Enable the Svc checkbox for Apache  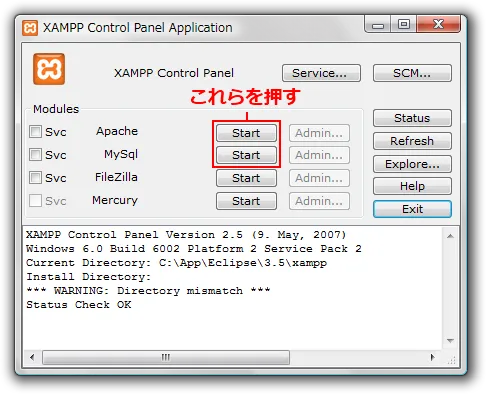[35, 132]
